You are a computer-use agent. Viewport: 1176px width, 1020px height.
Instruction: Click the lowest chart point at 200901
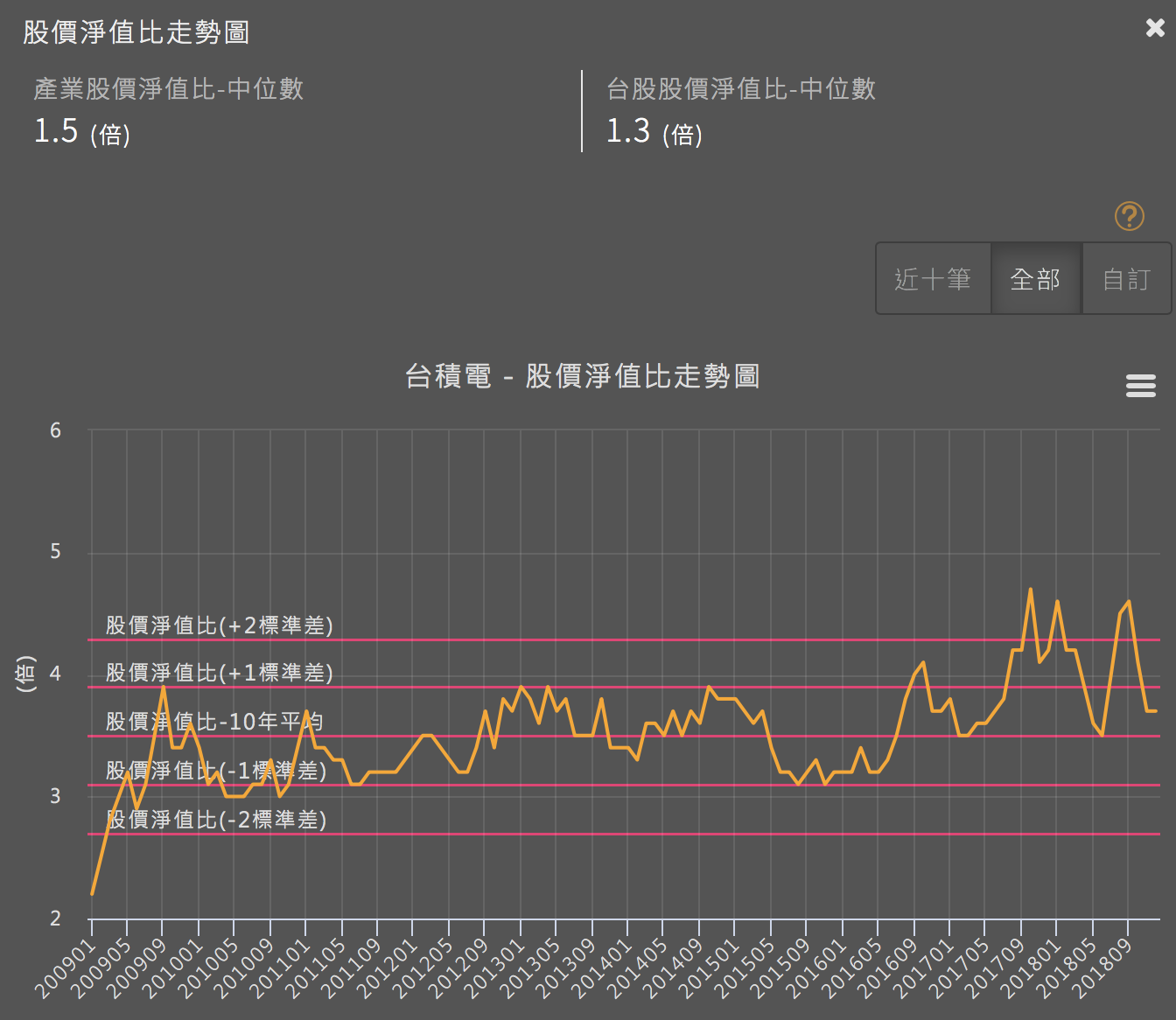tap(92, 894)
